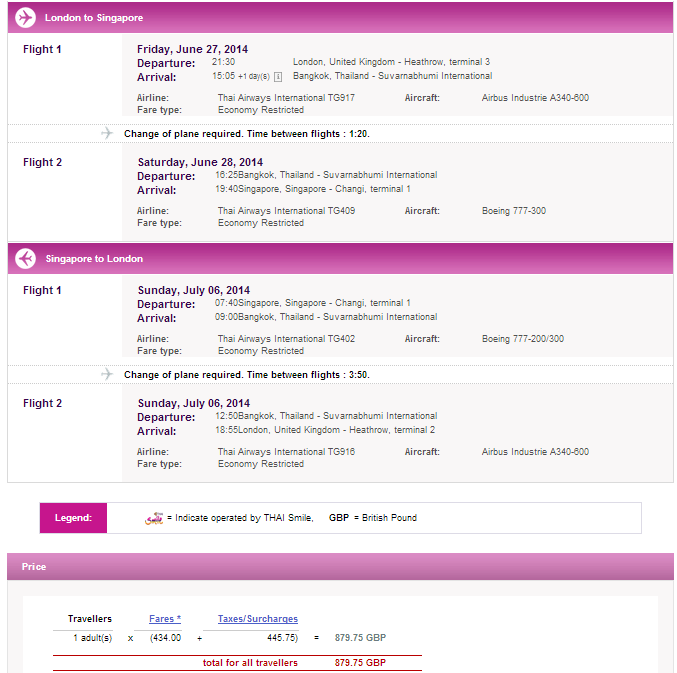Click the 1 adult(s) traveller entry
This screenshot has height=673, width=677.
[92, 638]
